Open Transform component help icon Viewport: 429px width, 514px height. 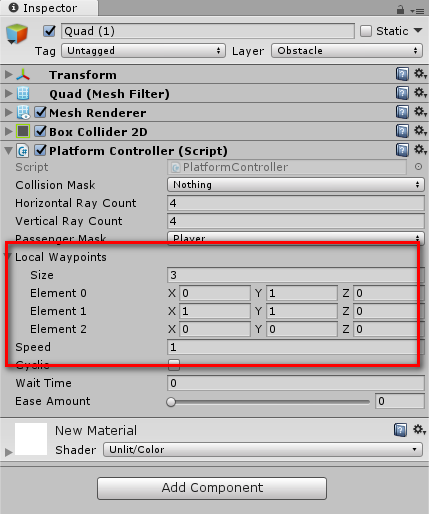(402, 74)
